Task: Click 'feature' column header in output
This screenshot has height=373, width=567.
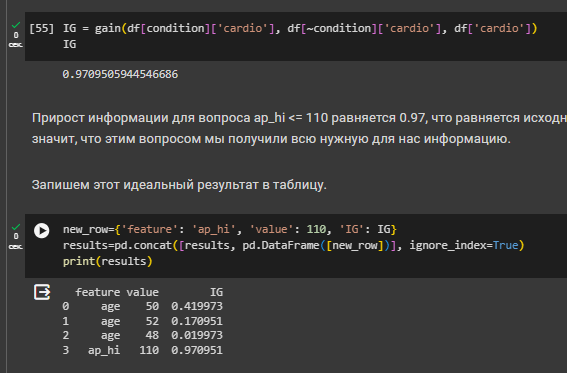Action: [98, 292]
